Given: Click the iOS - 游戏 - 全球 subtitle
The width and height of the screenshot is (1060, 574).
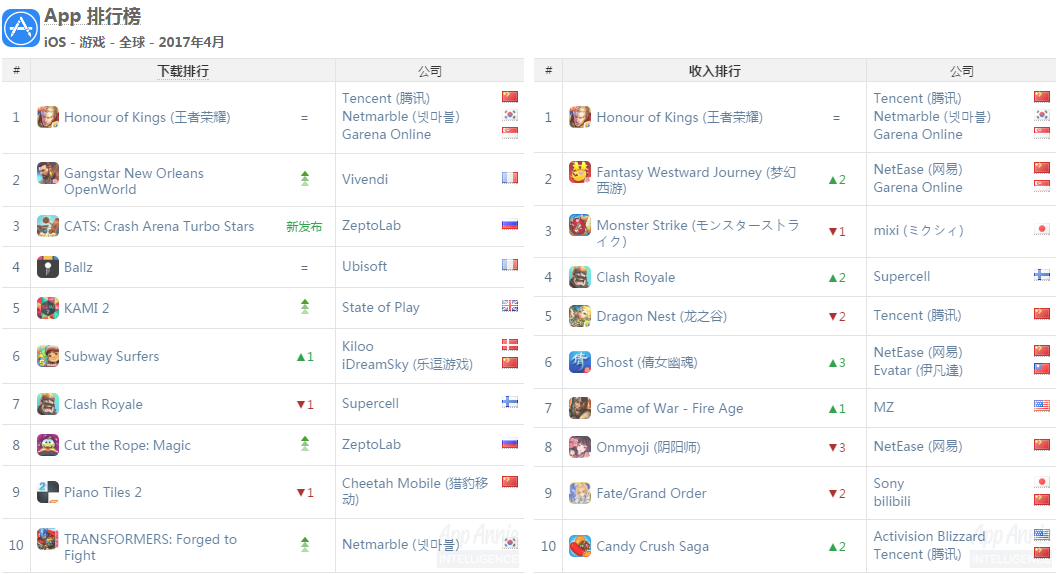Looking at the screenshot, I should pos(134,42).
